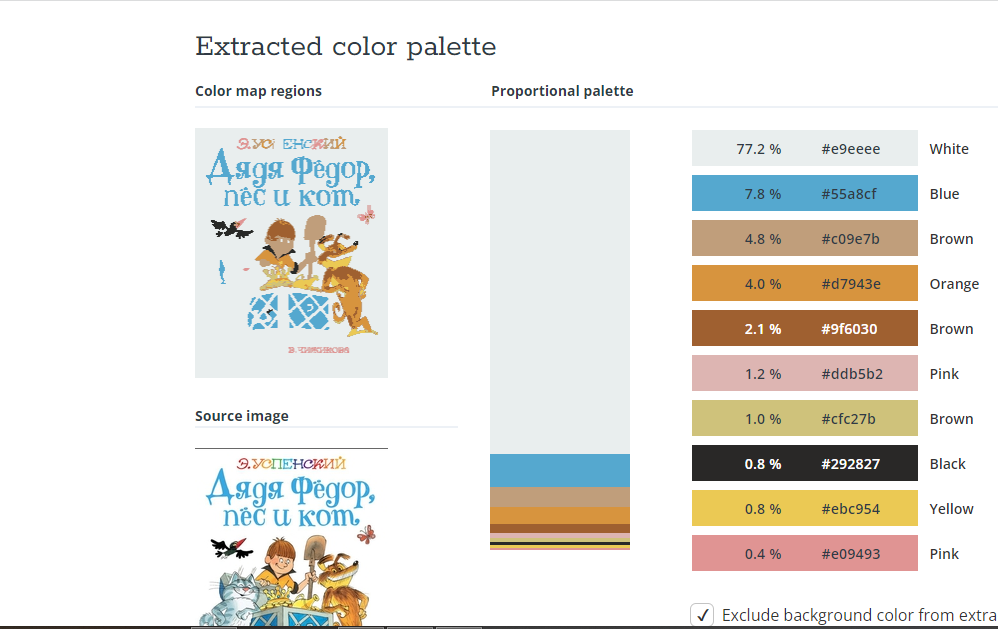Screen dimensions: 999x629
Task: Select the light Pink #ddb5b2 swatch
Action: coord(805,373)
